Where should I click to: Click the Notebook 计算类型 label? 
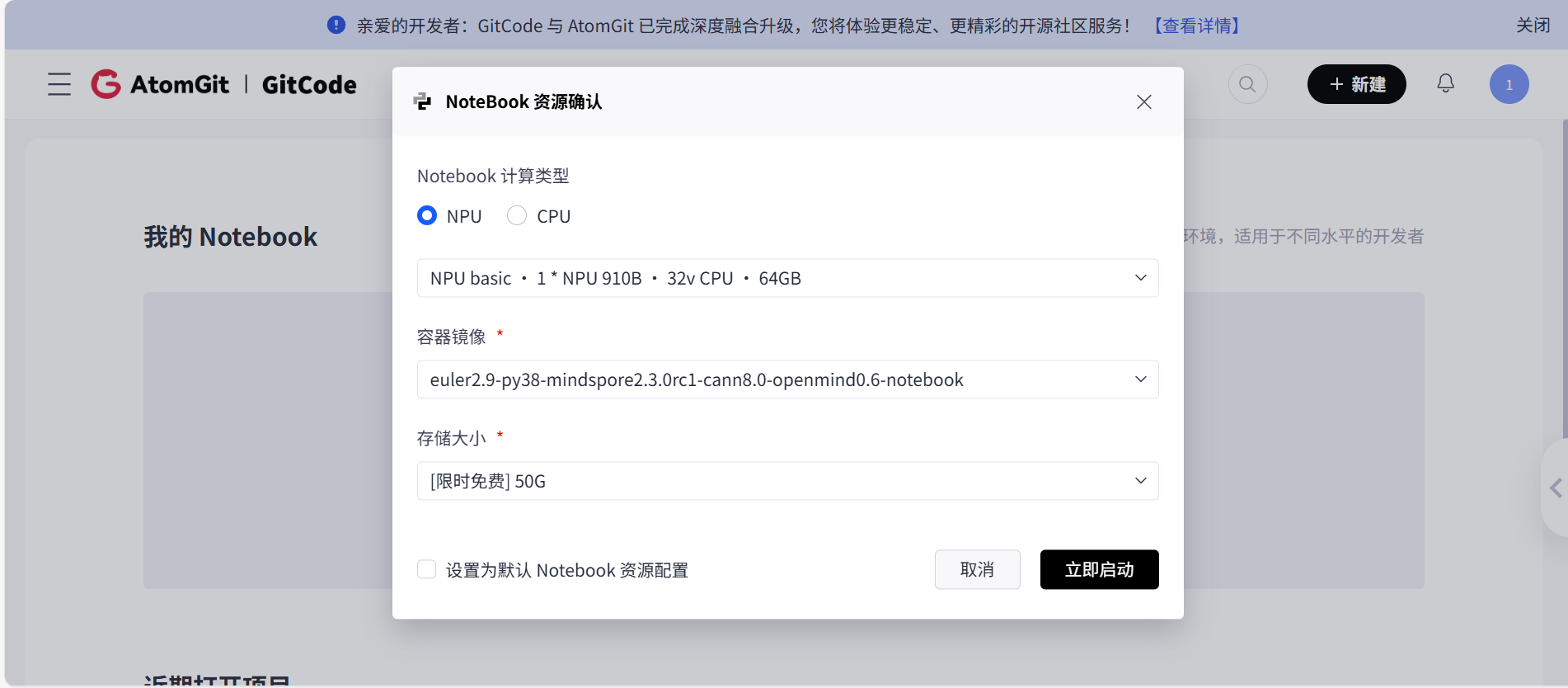[493, 176]
